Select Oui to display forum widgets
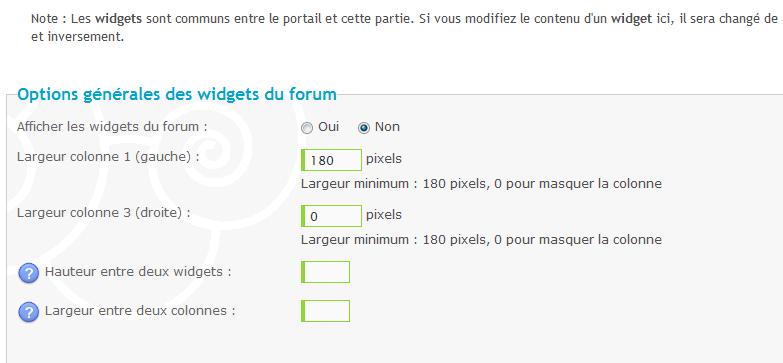The image size is (783, 363). pos(307,128)
